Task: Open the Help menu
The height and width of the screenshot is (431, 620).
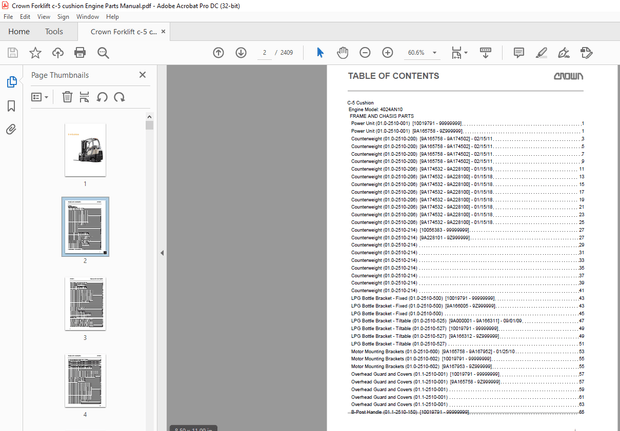Action: point(112,17)
